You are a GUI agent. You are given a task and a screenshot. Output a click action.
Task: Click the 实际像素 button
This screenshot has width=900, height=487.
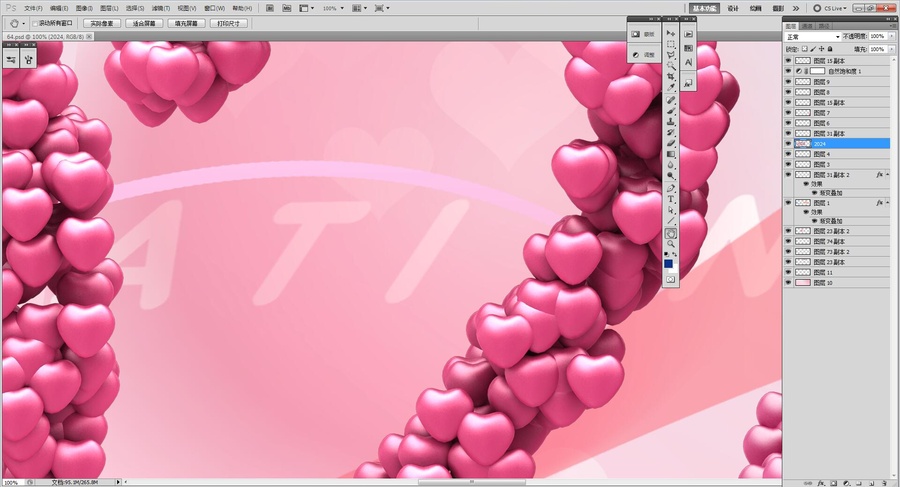coord(102,24)
